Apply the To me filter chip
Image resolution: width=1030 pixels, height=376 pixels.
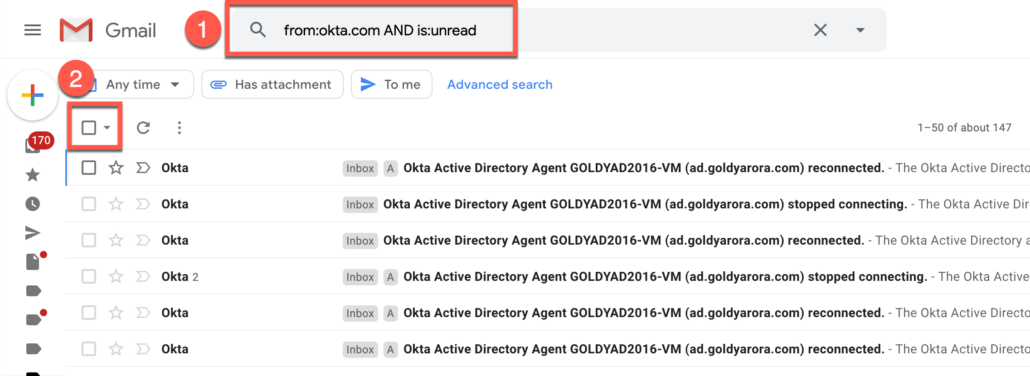pos(392,85)
